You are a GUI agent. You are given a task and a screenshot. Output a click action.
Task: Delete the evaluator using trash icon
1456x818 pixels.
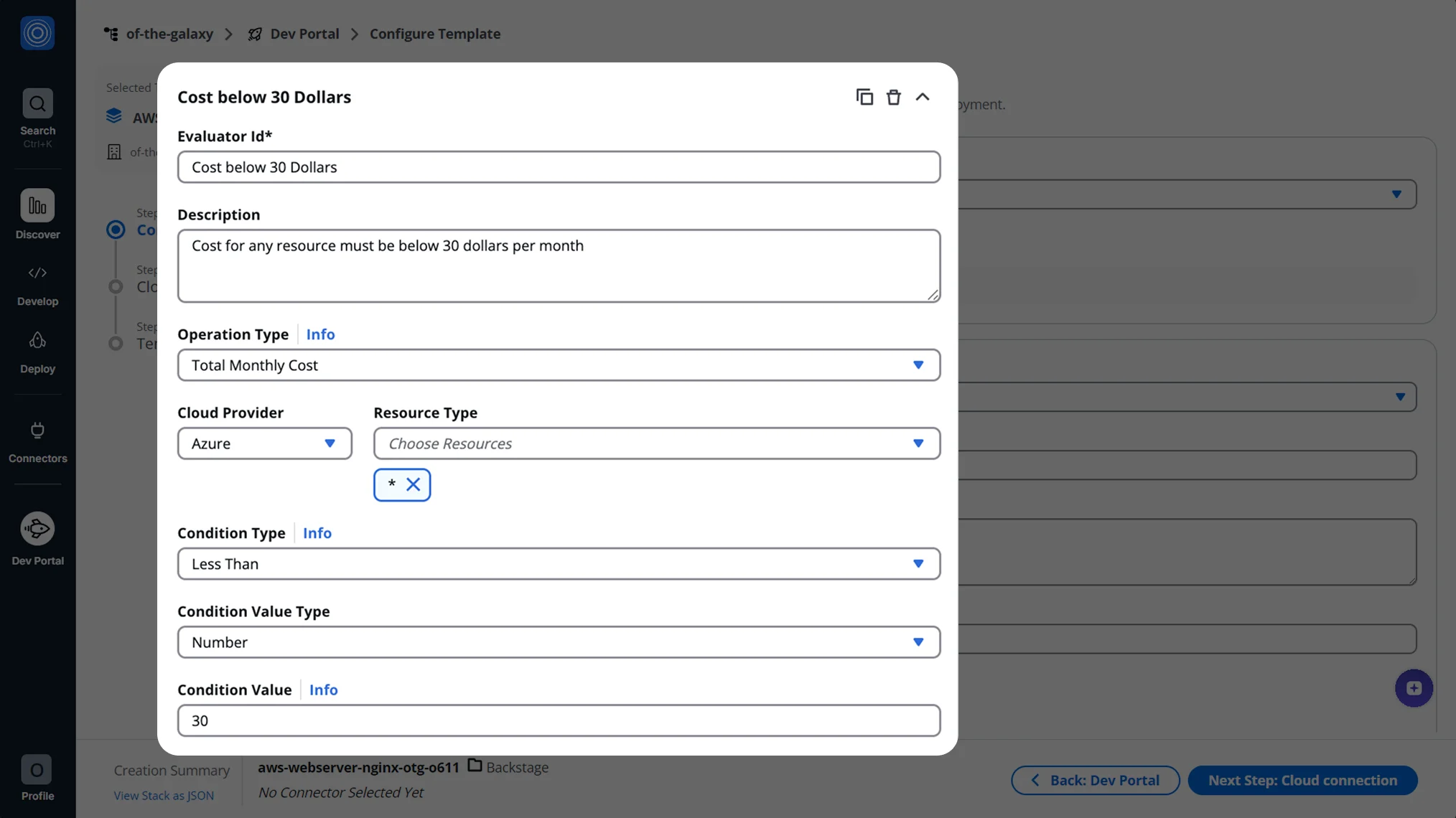click(x=893, y=97)
